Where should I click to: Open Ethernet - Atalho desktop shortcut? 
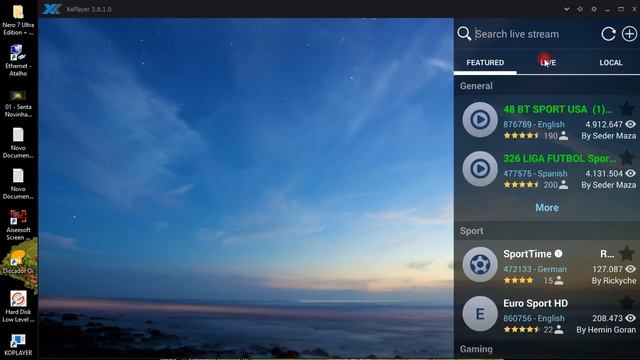[18, 60]
